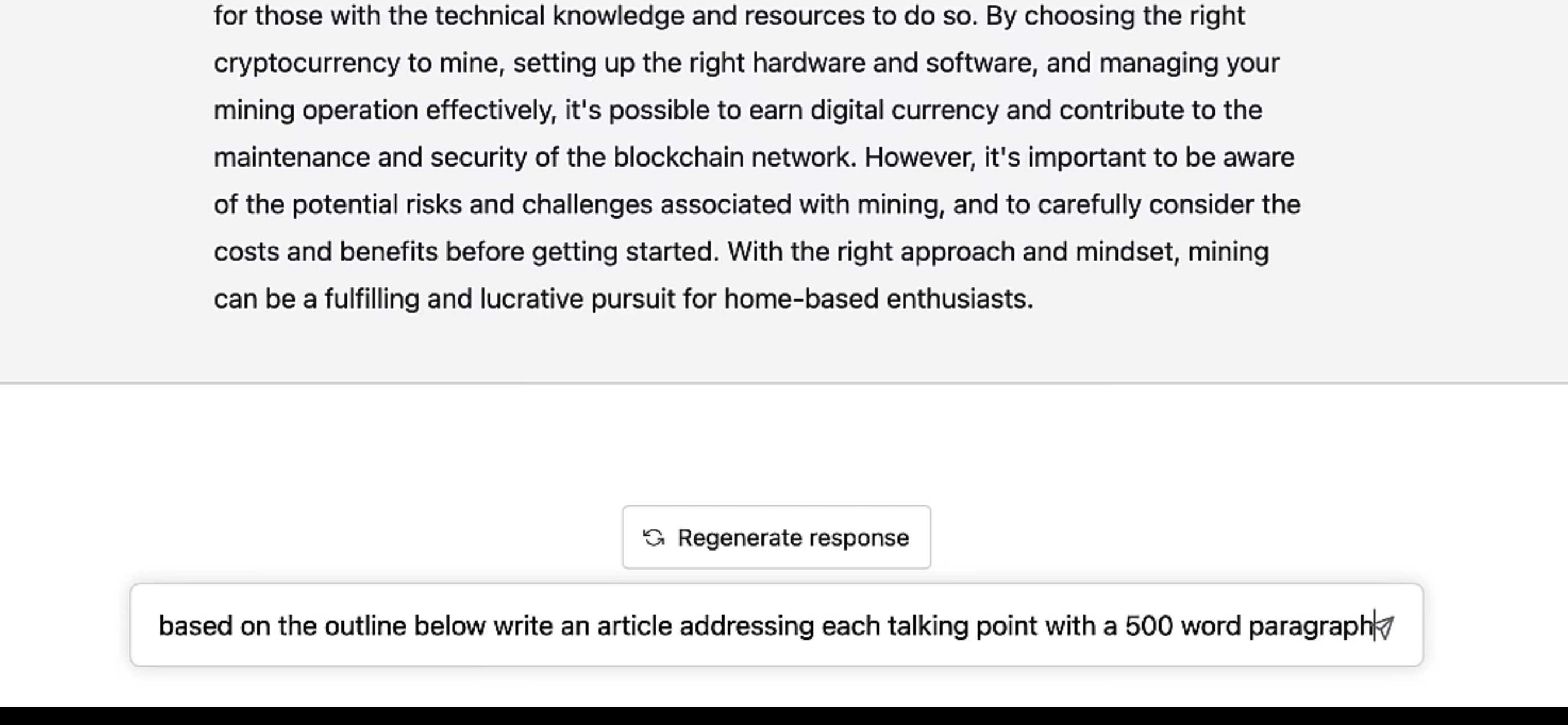This screenshot has width=1568, height=725.
Task: Click "home-based enthusiasts" at the response's end
Action: [878, 299]
